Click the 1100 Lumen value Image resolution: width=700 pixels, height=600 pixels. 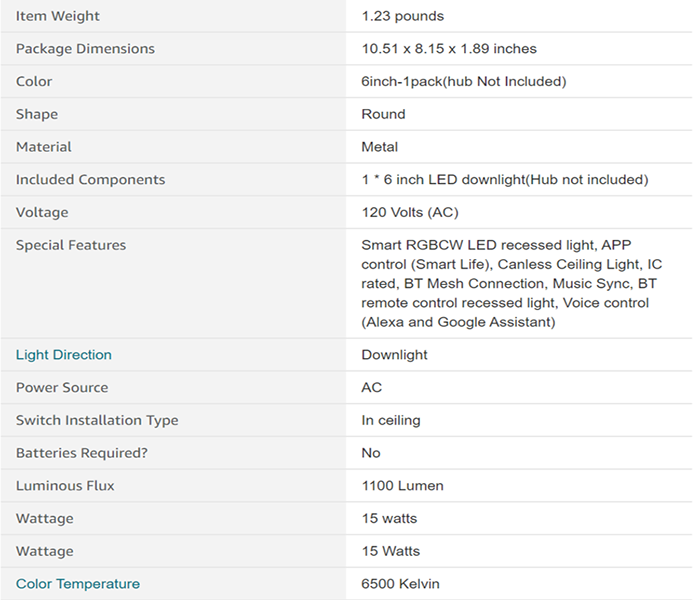pyautogui.click(x=403, y=486)
